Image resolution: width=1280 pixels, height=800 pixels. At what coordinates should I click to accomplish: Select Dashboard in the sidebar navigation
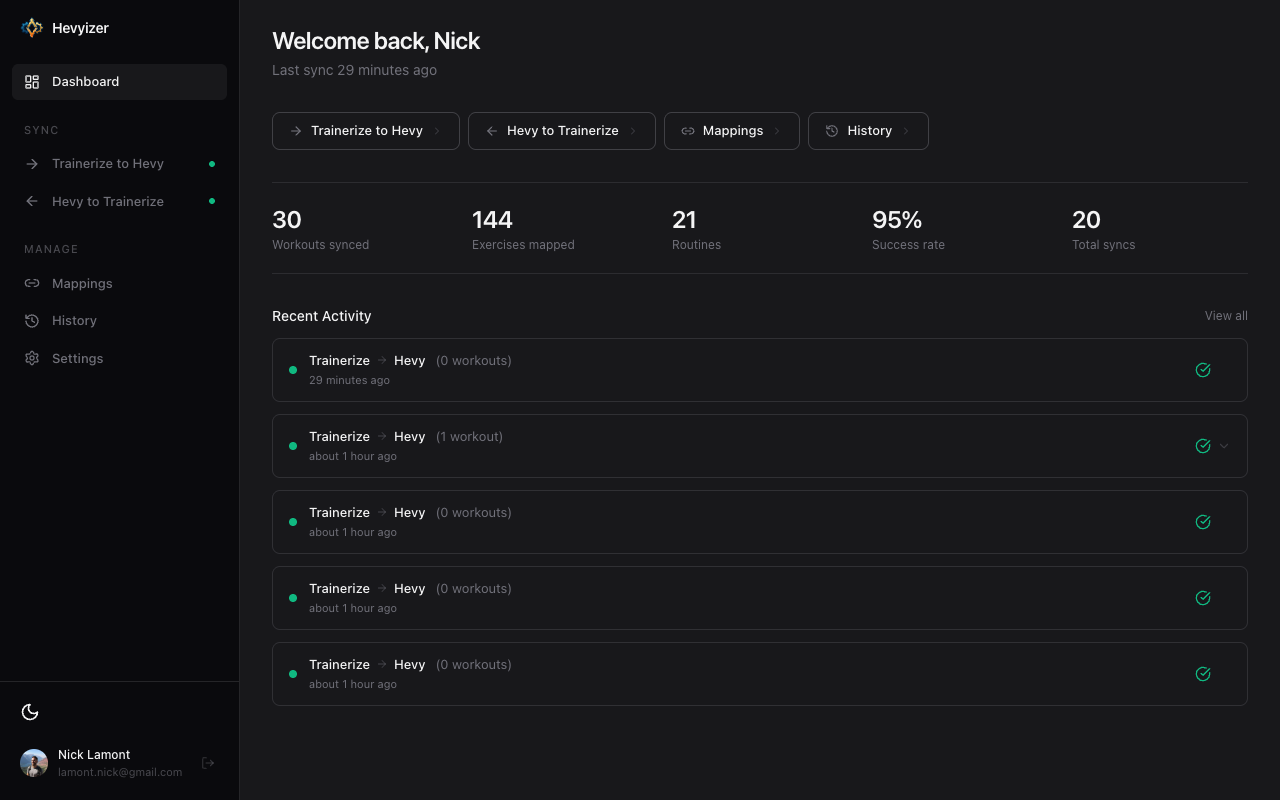[x=85, y=81]
